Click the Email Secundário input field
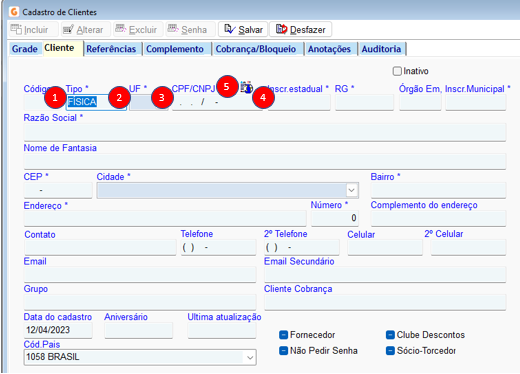The width and height of the screenshot is (520, 374). 385,275
